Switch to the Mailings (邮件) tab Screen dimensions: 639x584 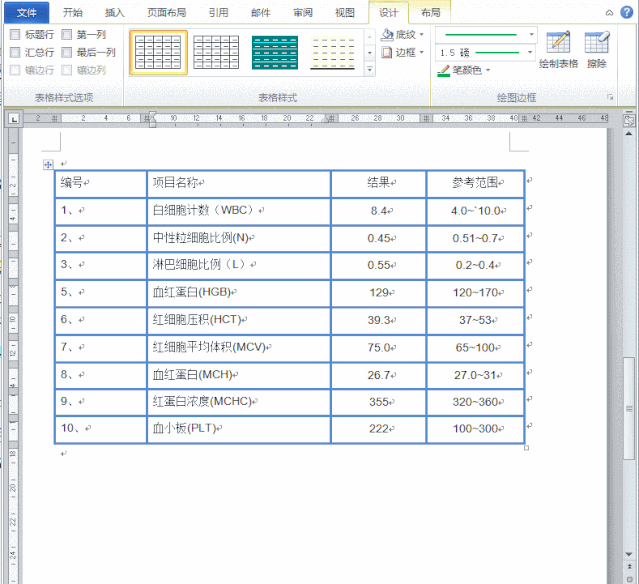click(261, 13)
